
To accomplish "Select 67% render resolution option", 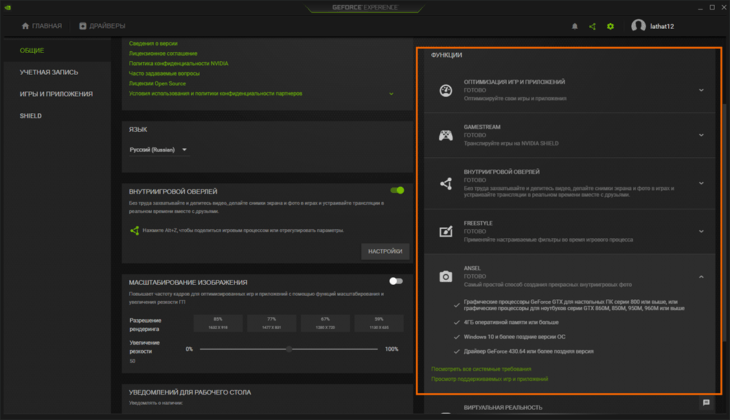I will (325, 323).
